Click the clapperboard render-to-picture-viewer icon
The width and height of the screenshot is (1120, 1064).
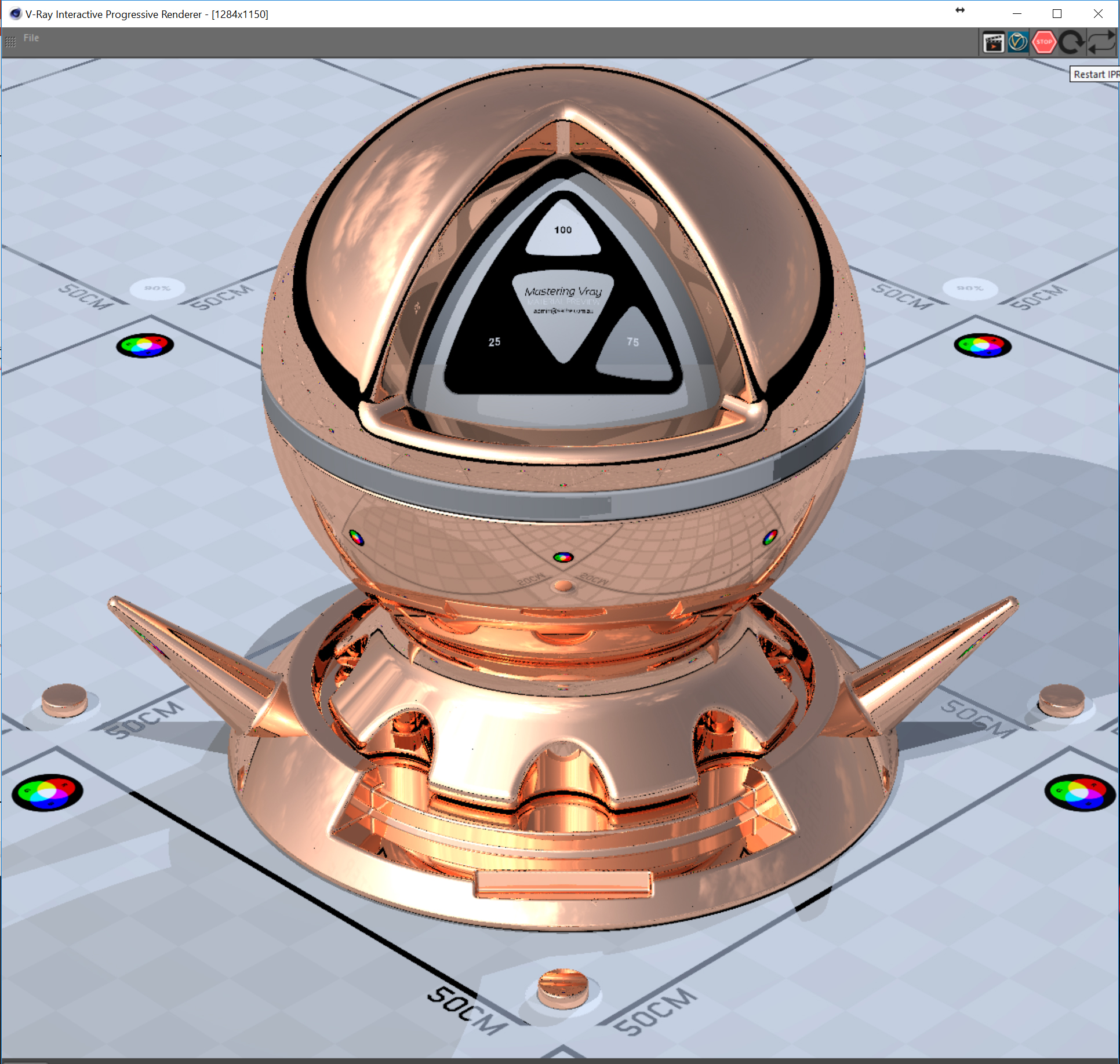pyautogui.click(x=994, y=42)
